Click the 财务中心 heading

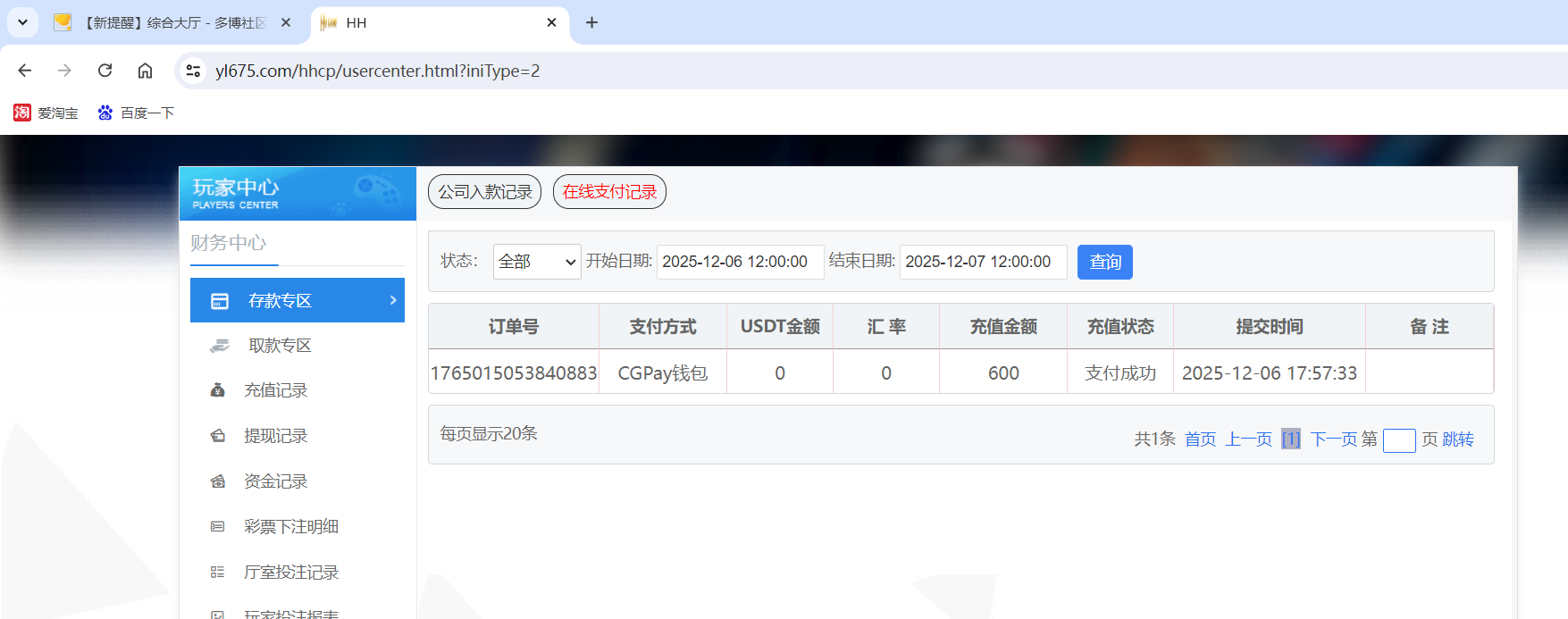pyautogui.click(x=229, y=243)
